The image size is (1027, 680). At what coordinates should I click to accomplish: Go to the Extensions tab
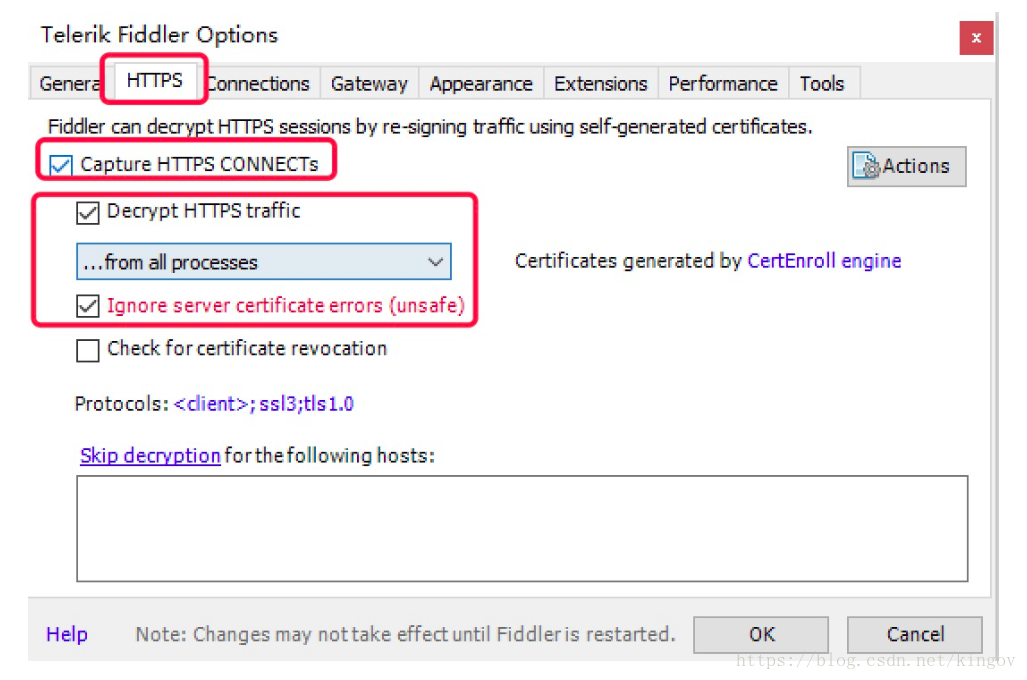click(601, 84)
